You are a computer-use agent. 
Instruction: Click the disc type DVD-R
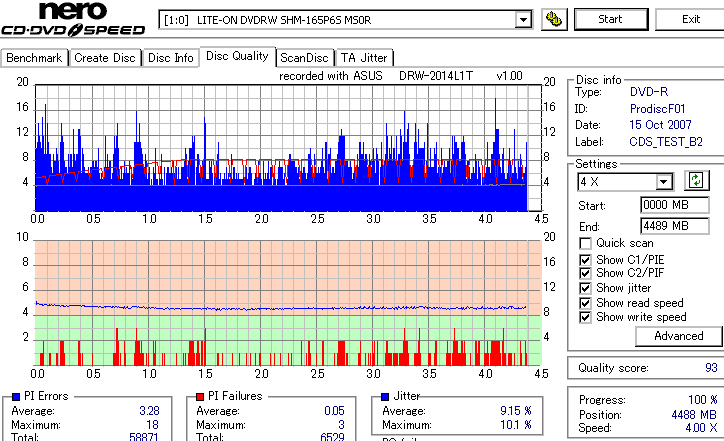649,92
